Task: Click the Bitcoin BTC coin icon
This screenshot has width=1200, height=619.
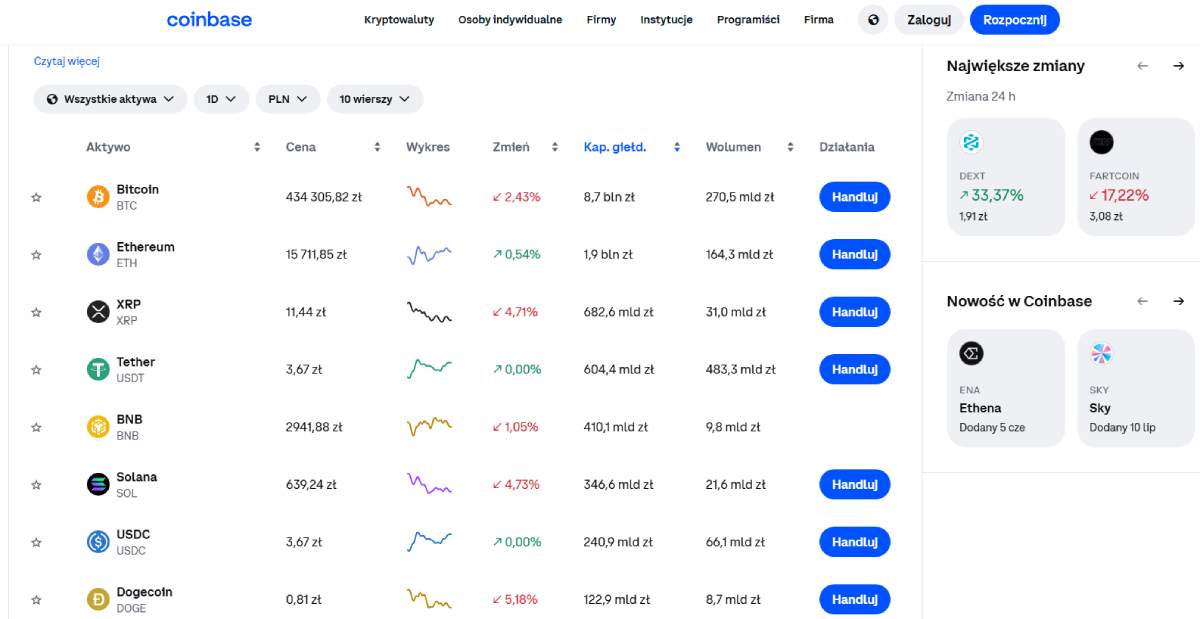Action: click(x=97, y=196)
